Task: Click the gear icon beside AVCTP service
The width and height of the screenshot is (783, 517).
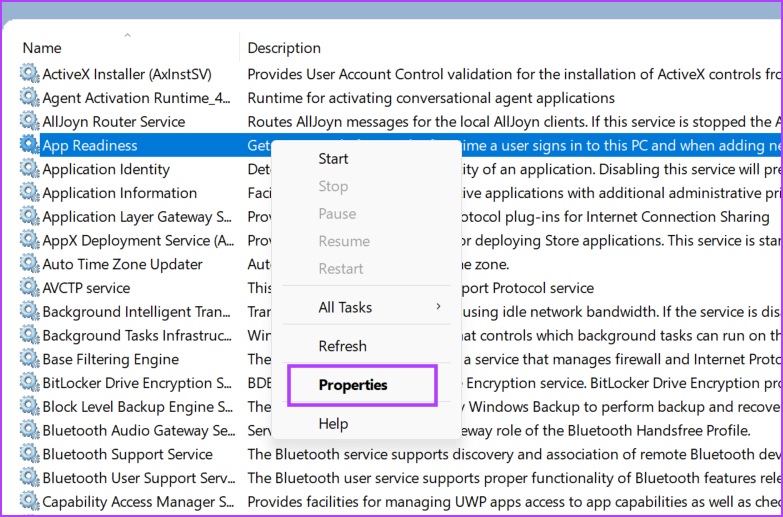Action: pos(29,288)
